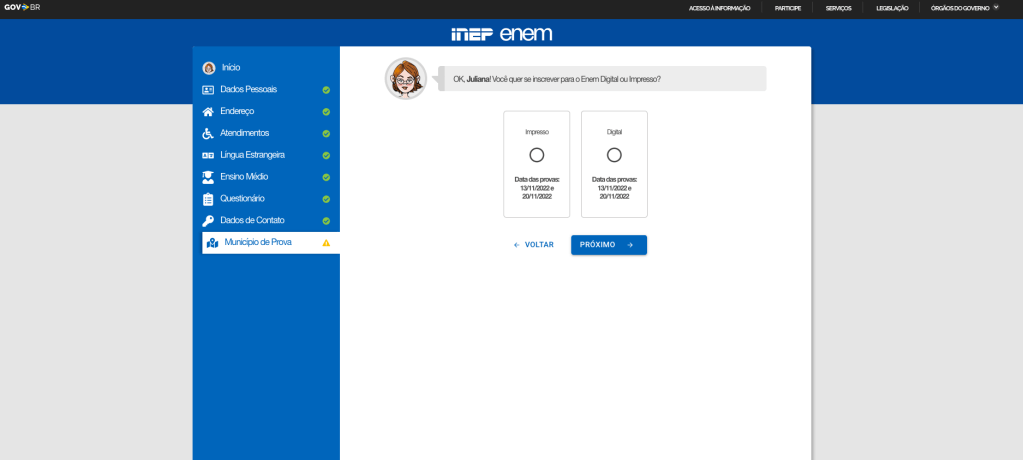Click the Município de Prova map icon
This screenshot has height=460, width=1023.
click(x=212, y=243)
